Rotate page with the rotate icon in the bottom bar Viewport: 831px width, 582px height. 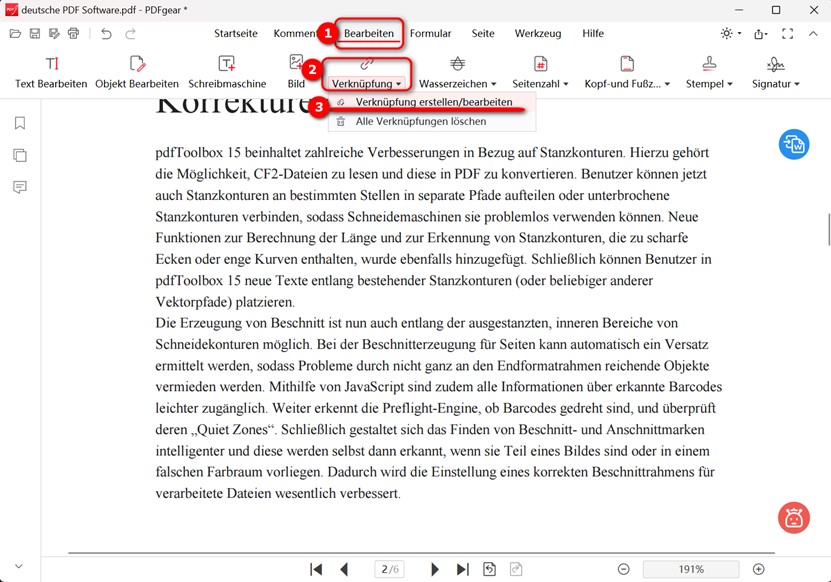(x=490, y=569)
